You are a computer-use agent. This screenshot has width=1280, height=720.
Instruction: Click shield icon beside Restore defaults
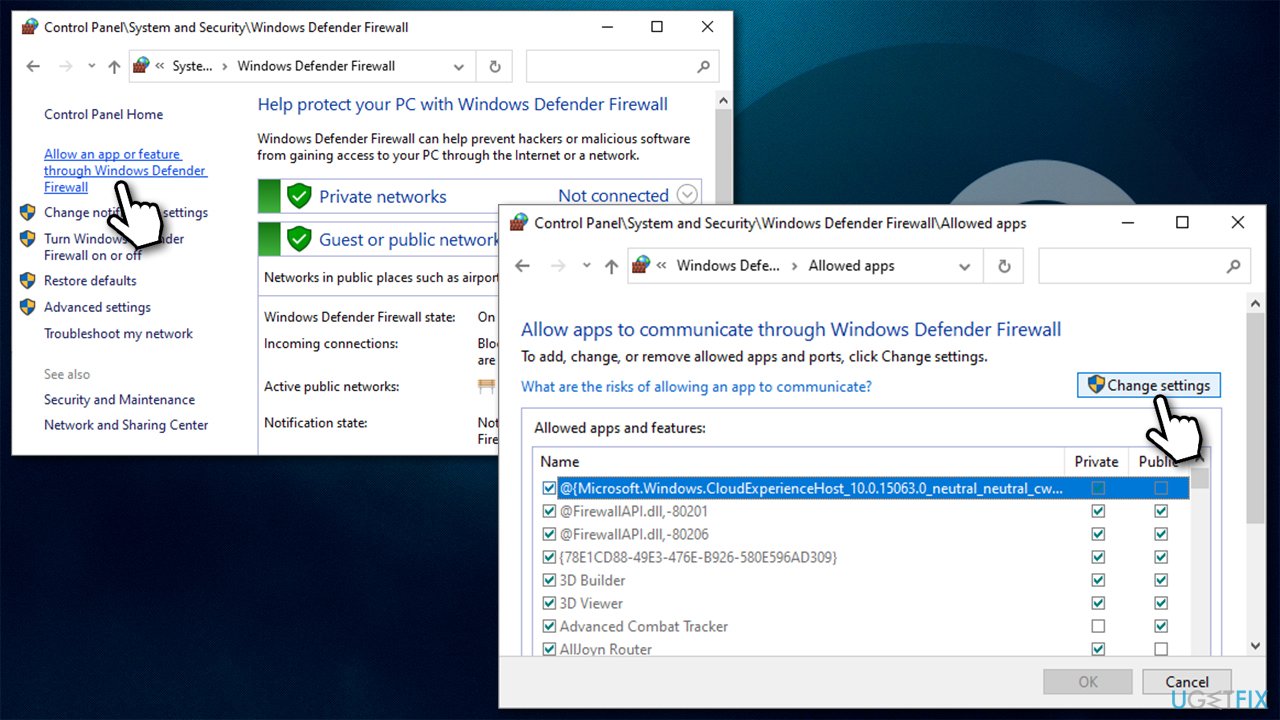tap(28, 280)
